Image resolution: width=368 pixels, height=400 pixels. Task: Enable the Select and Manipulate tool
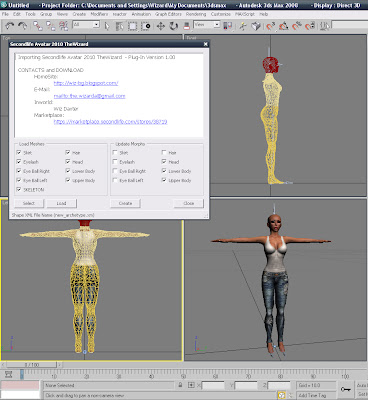243,26
